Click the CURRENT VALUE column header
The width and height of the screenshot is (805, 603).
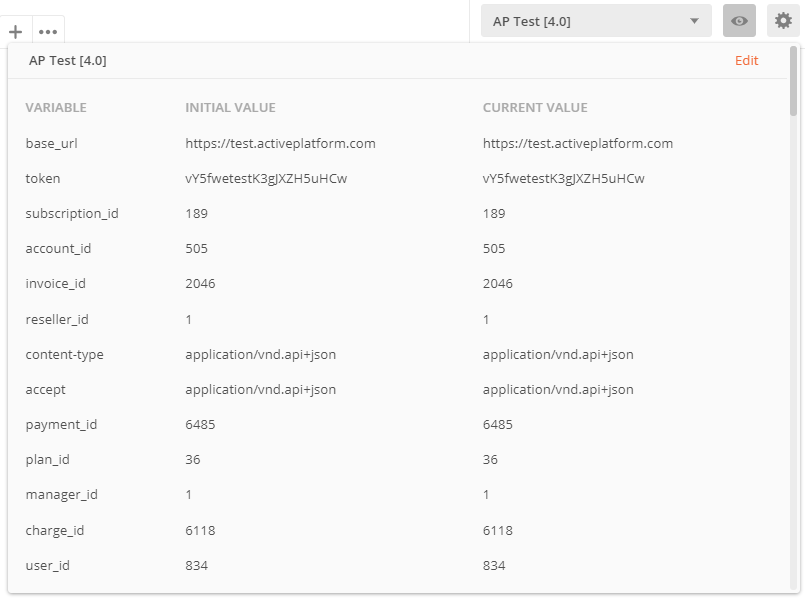535,107
